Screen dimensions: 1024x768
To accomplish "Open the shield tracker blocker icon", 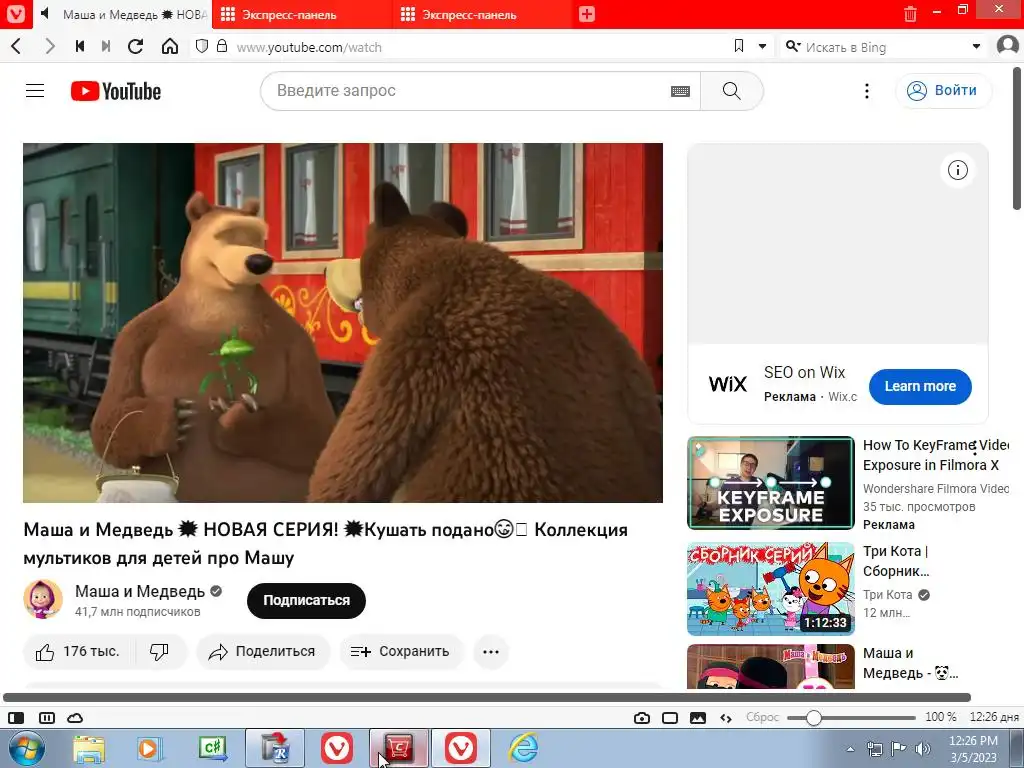I will [x=202, y=46].
